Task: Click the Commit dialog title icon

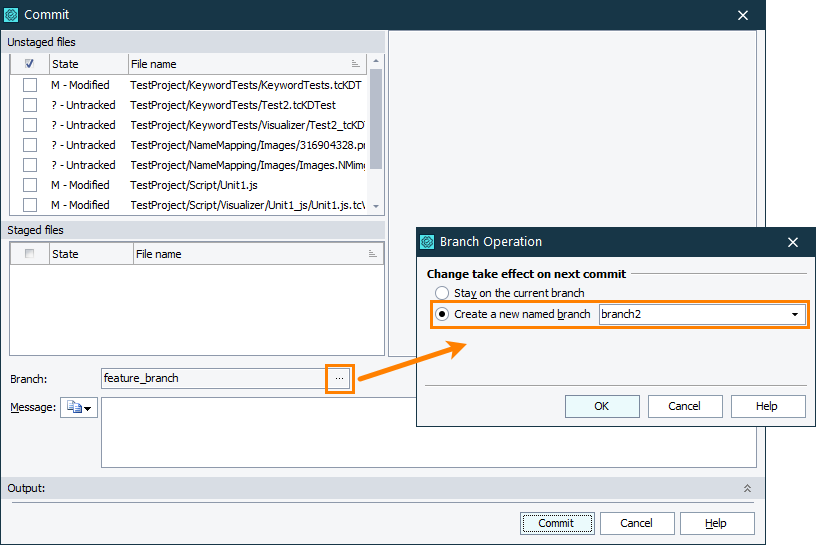Action: coord(11,15)
